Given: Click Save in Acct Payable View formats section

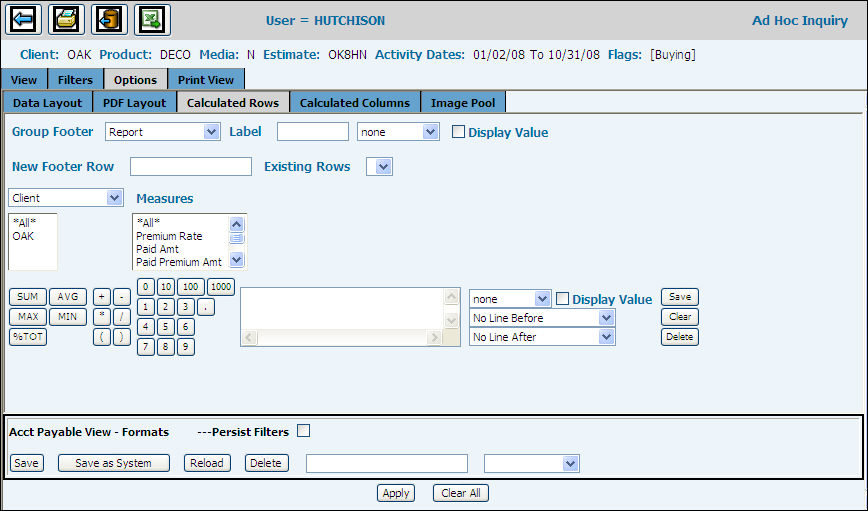Looking at the screenshot, I should pyautogui.click(x=27, y=463).
